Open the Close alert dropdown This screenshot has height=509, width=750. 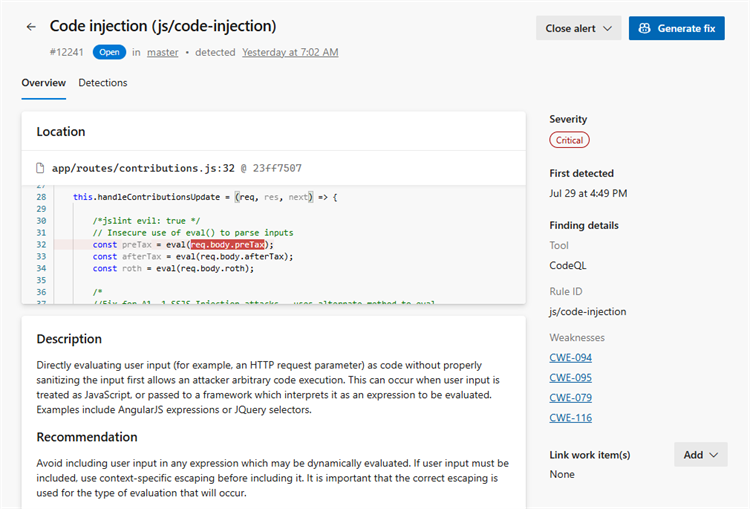pos(578,28)
